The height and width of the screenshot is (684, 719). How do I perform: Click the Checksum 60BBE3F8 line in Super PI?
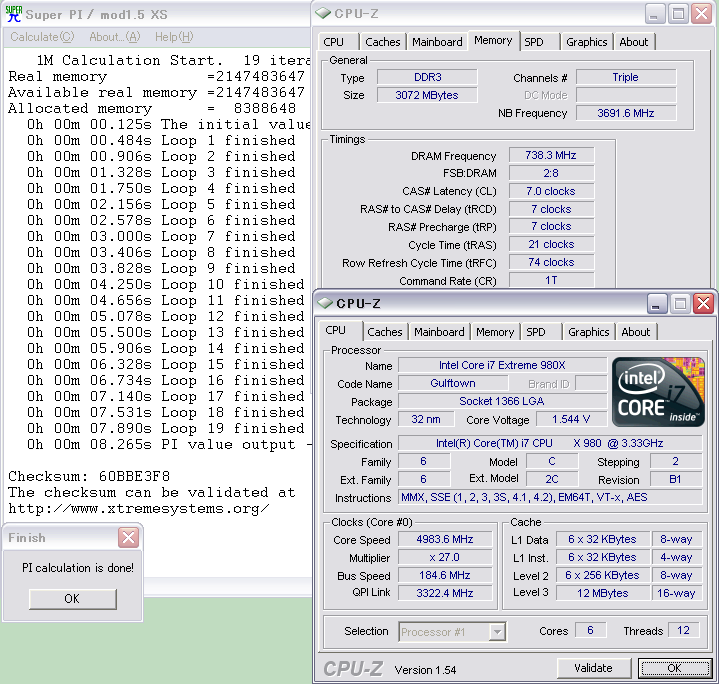89,476
